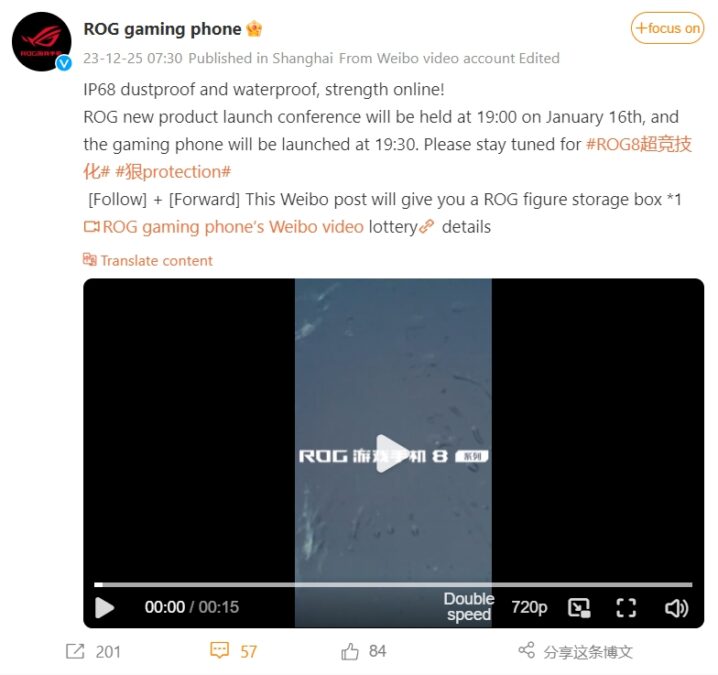Open the 720p quality selector
The image size is (718, 675).
pos(529,607)
